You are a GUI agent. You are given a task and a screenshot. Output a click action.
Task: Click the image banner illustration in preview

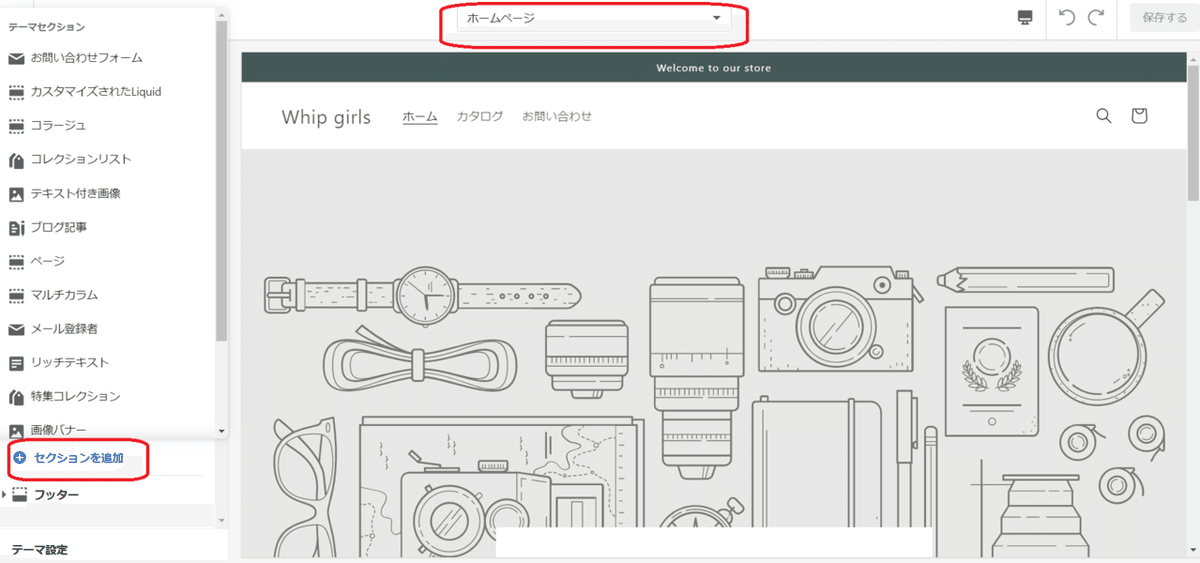713,354
